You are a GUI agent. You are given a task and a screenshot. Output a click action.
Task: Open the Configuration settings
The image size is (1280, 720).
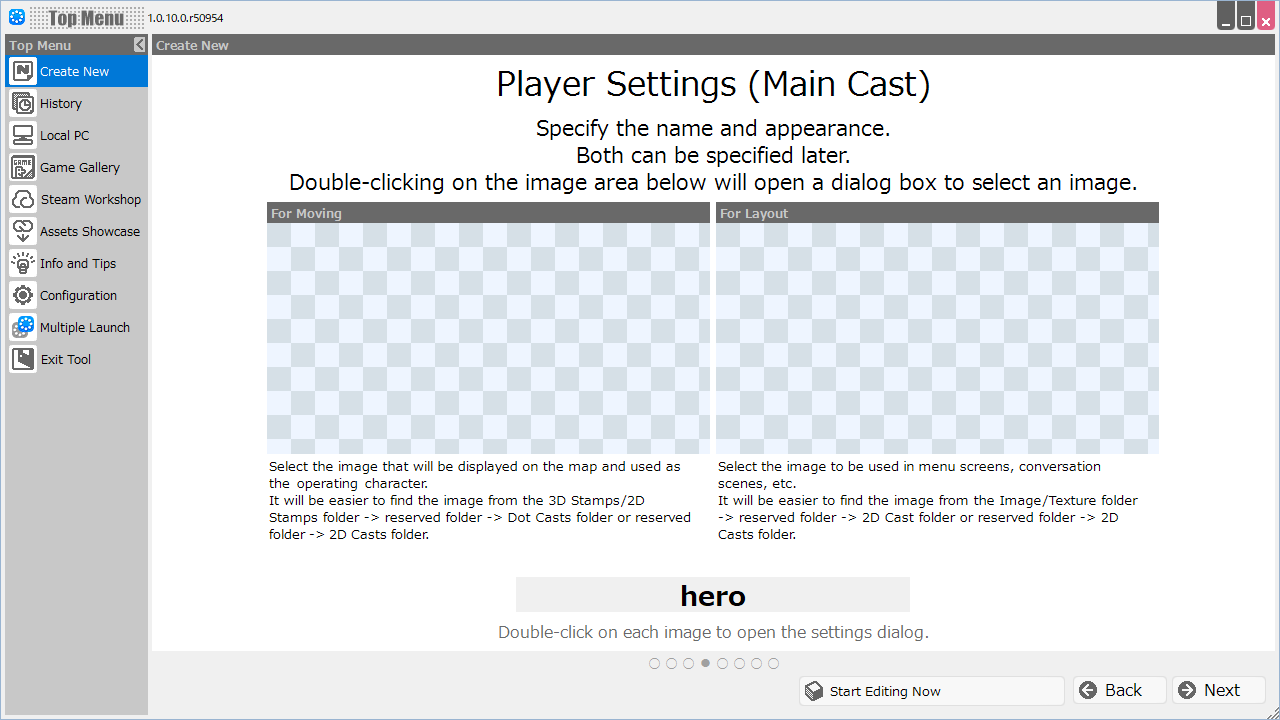76,295
